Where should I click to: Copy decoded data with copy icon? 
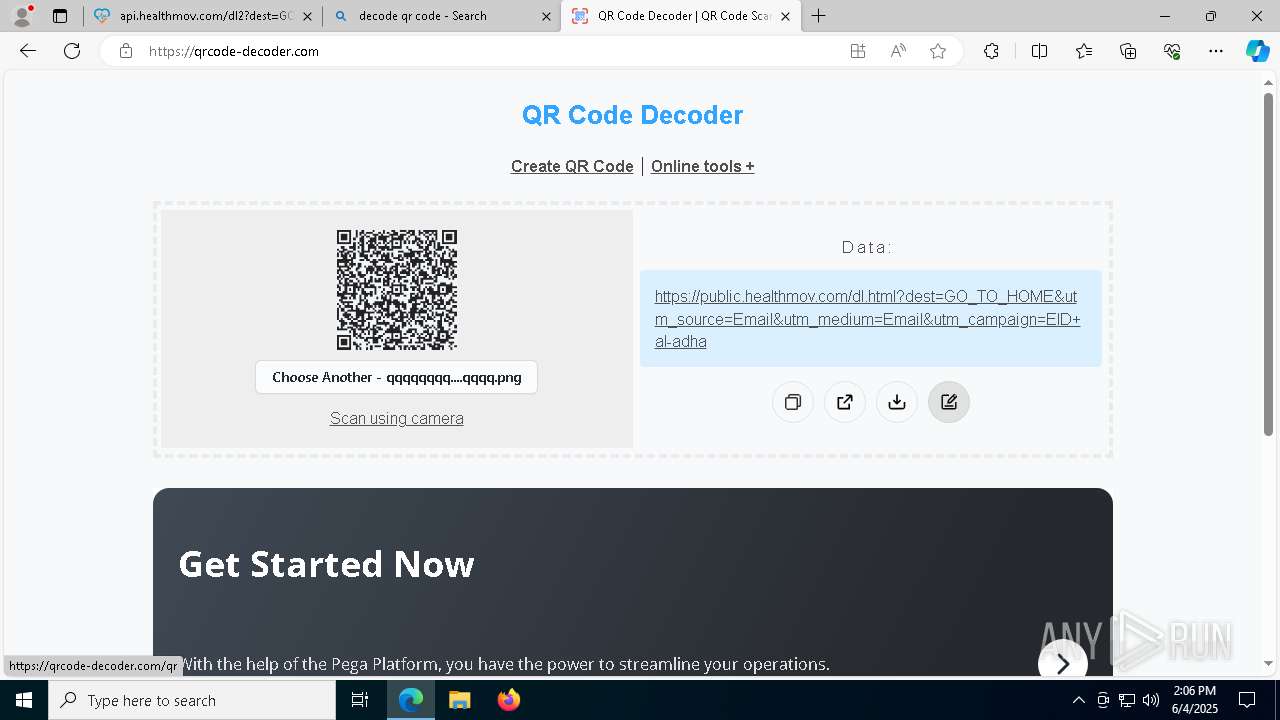click(793, 402)
